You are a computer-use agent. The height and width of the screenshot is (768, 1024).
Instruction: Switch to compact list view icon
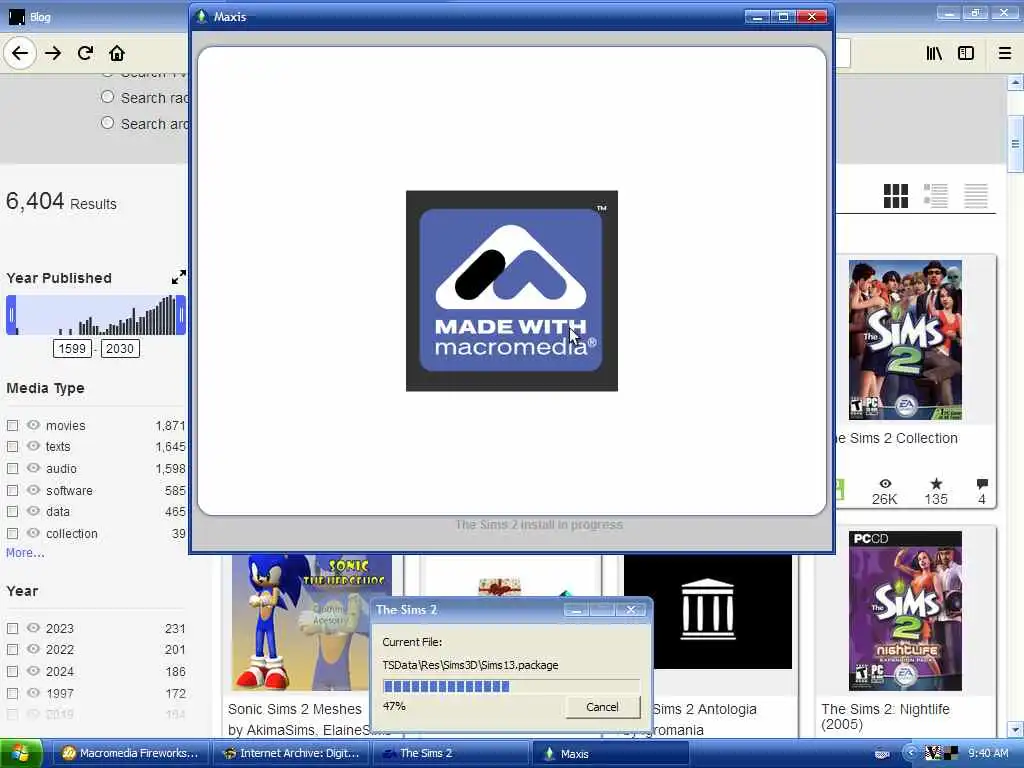tap(976, 195)
